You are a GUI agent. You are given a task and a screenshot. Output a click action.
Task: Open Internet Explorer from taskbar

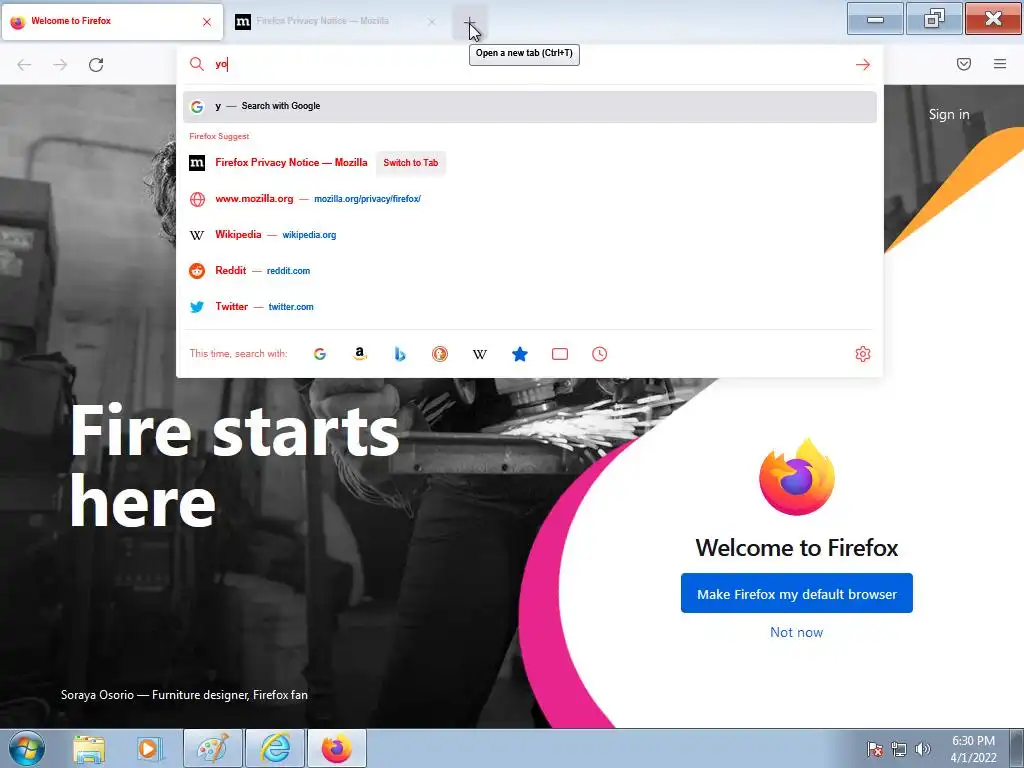pos(275,748)
